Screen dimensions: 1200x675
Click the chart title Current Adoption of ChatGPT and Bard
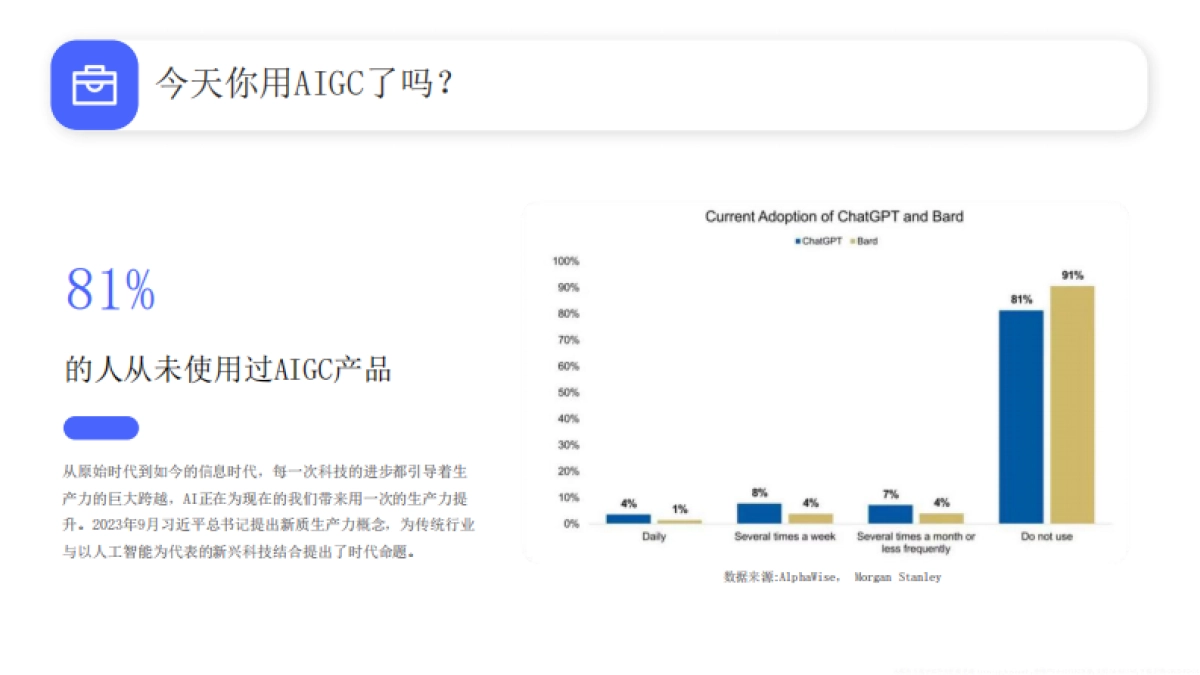coord(833,216)
